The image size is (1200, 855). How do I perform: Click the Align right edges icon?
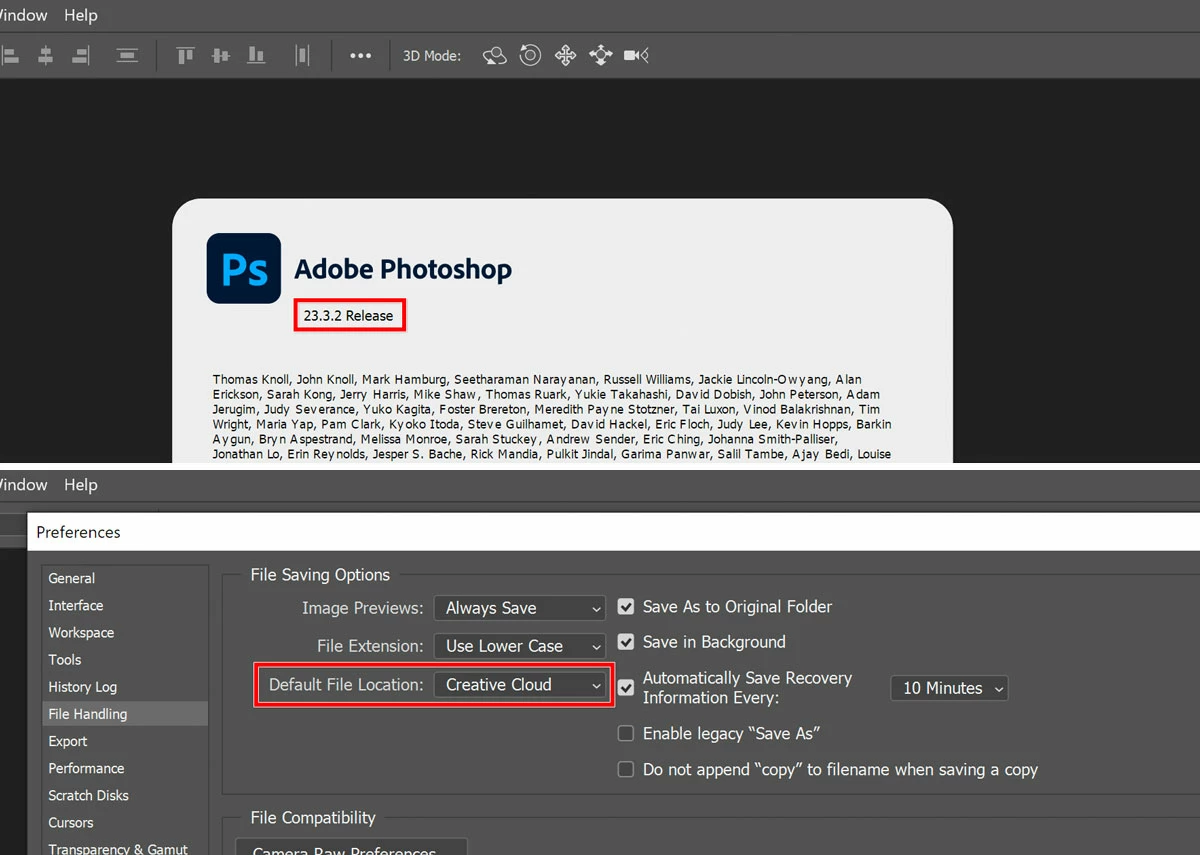pos(80,56)
